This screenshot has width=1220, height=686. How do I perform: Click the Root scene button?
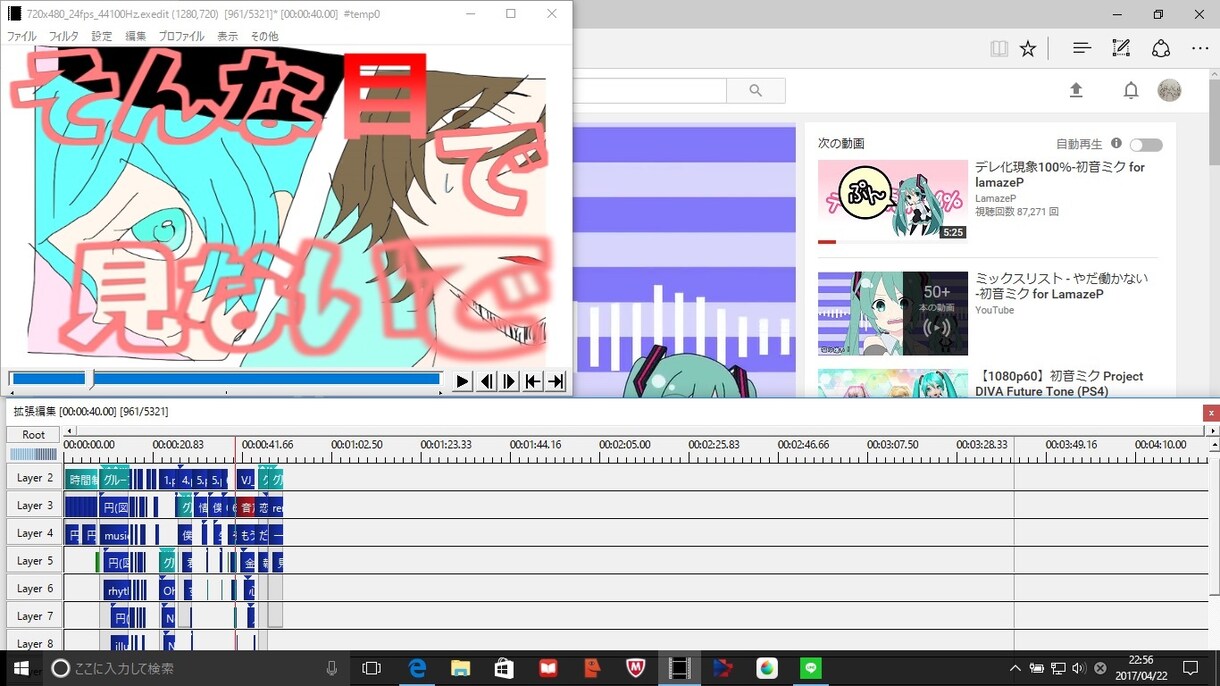[x=33, y=435]
